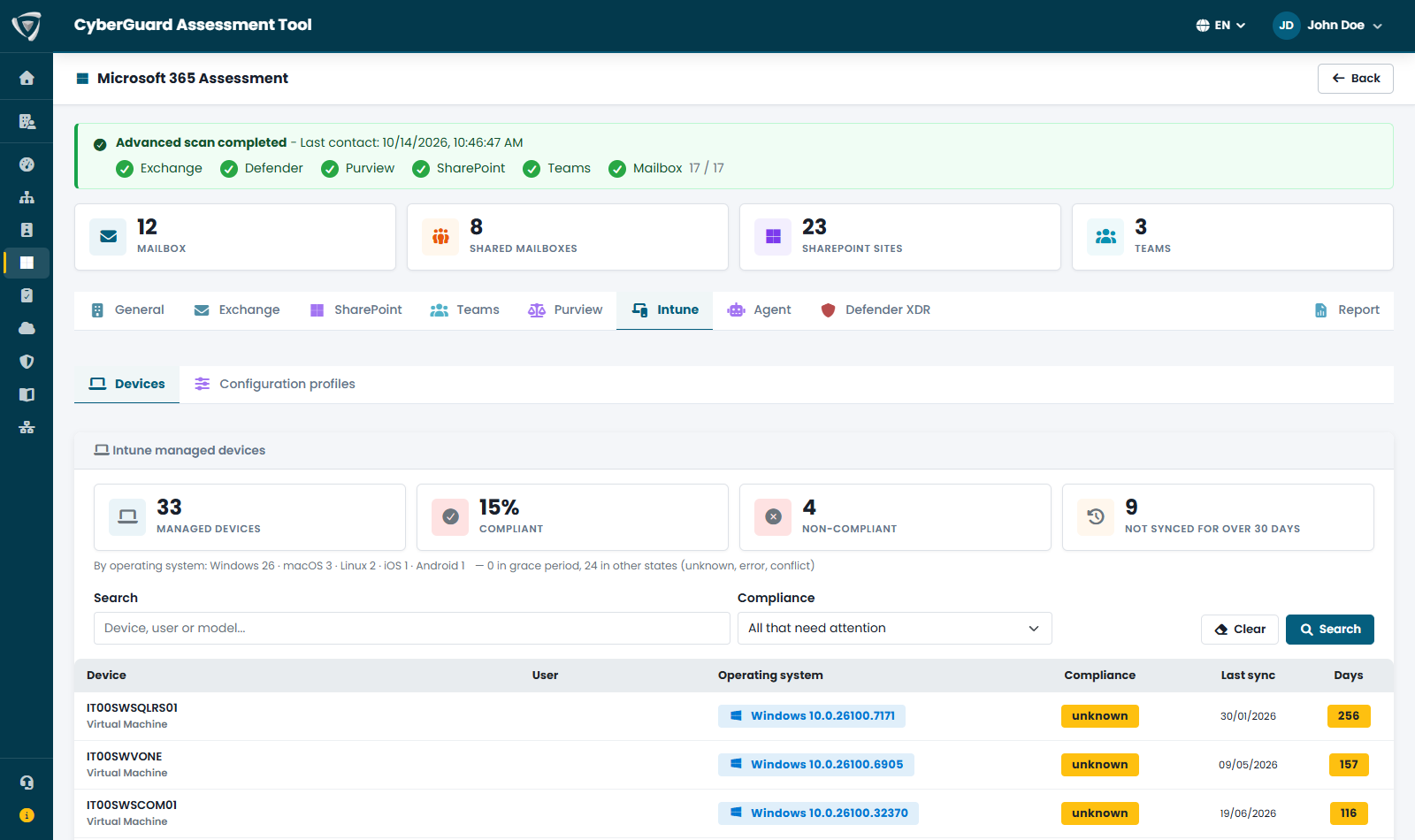1415x840 pixels.
Task: Switch to the SharePoint tab
Action: pyautogui.click(x=356, y=310)
